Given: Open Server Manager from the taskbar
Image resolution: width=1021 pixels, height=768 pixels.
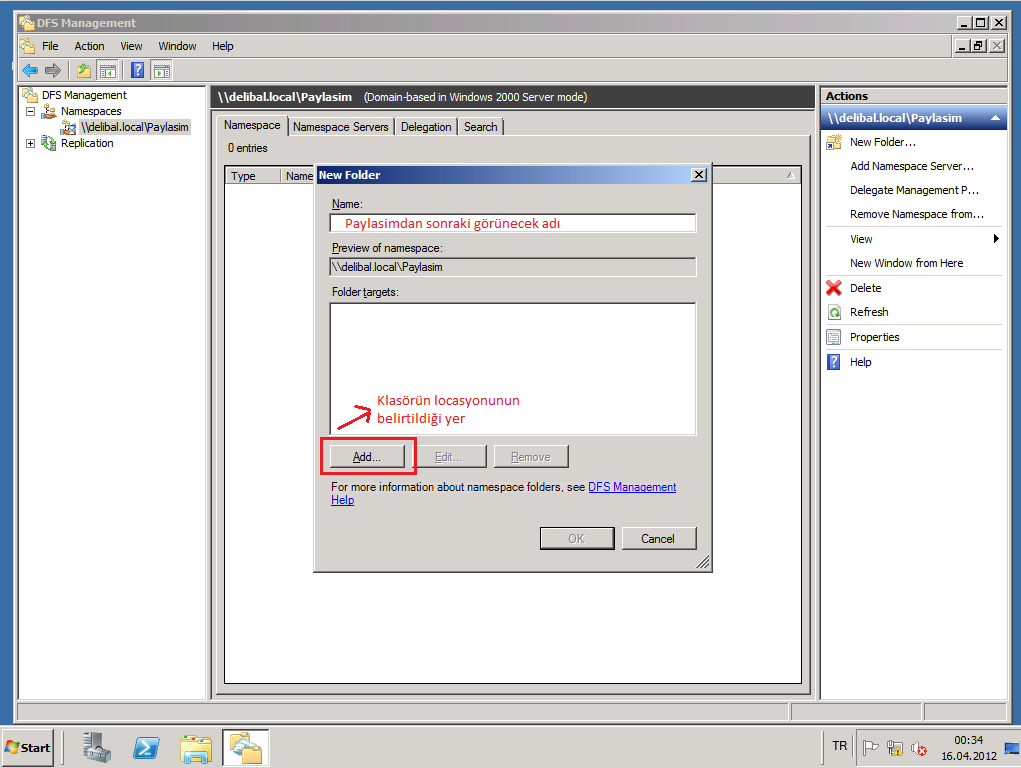Looking at the screenshot, I should click(x=97, y=747).
